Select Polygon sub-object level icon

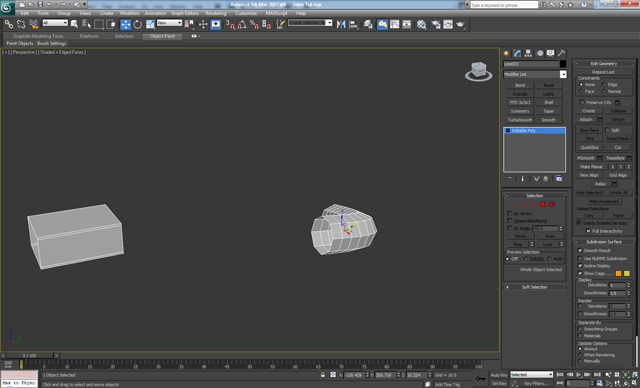pos(543,204)
